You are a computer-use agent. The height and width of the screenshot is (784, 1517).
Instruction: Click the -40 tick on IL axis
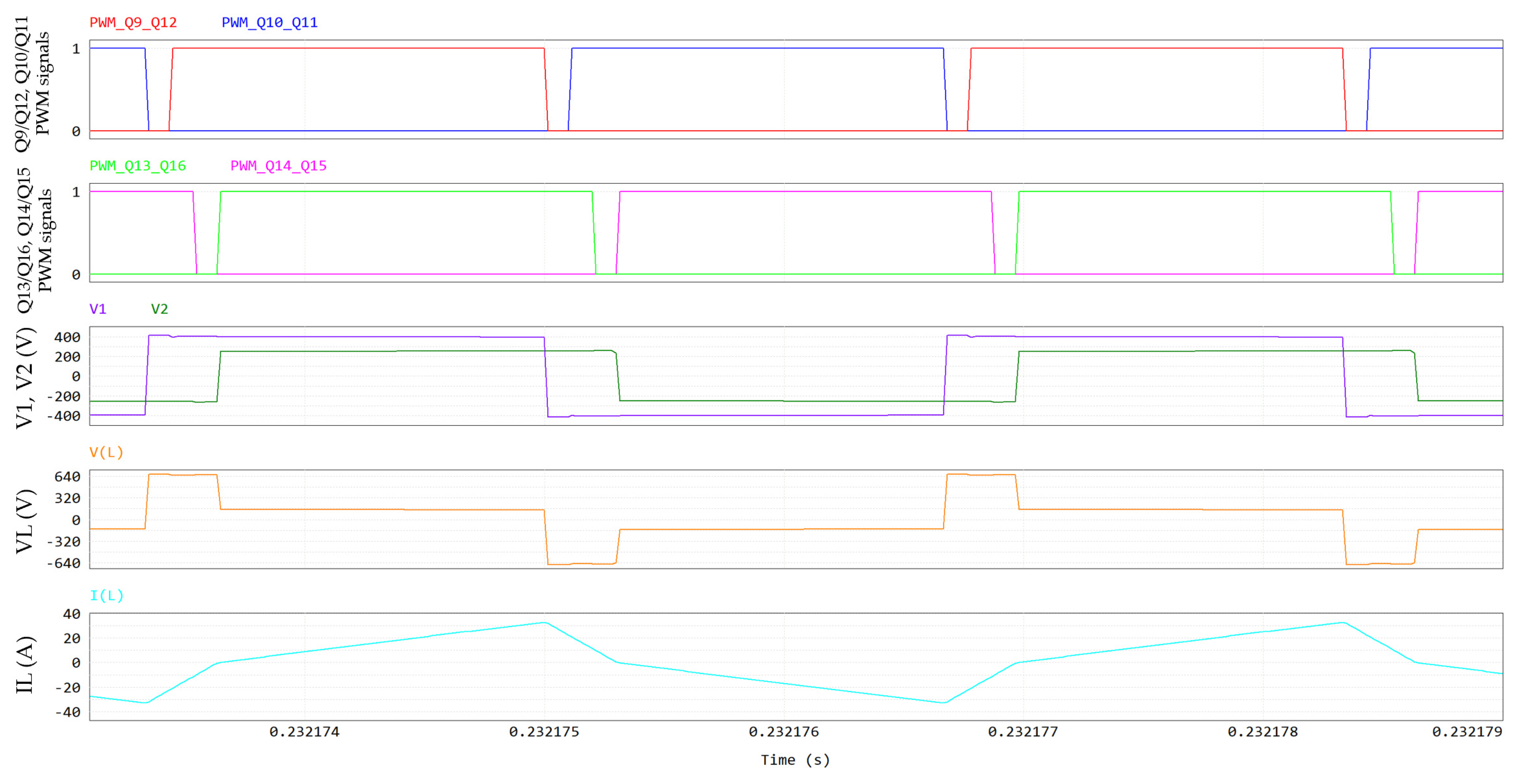click(x=67, y=712)
